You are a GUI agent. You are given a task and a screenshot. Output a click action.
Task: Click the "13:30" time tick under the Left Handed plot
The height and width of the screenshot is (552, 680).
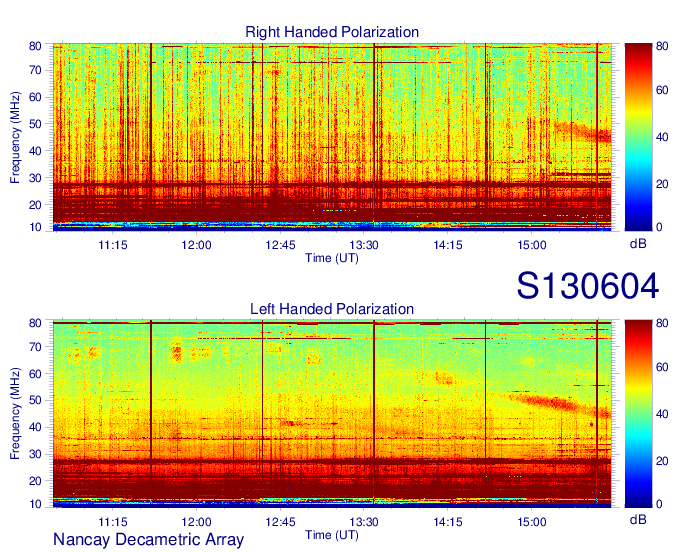364,522
